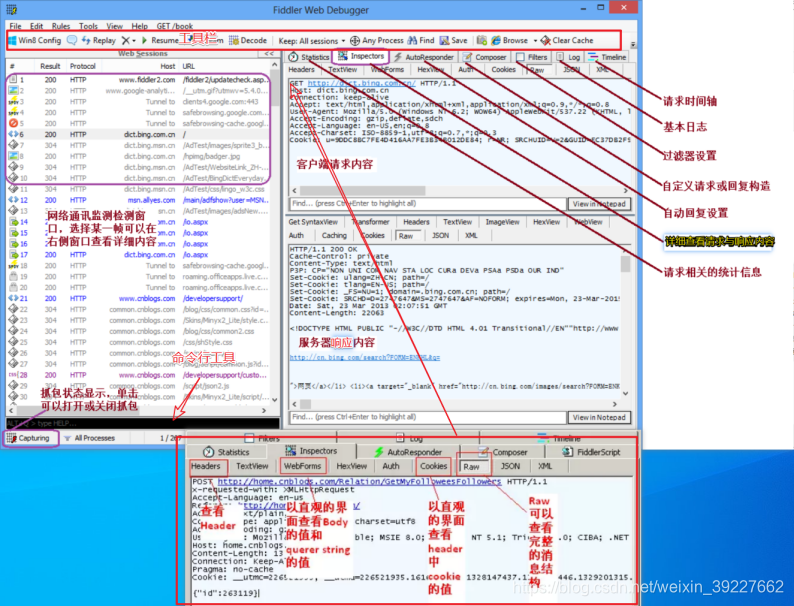
Task: Select session 21 www.cnblogs.com /developersupport/ row
Action: 138,299
